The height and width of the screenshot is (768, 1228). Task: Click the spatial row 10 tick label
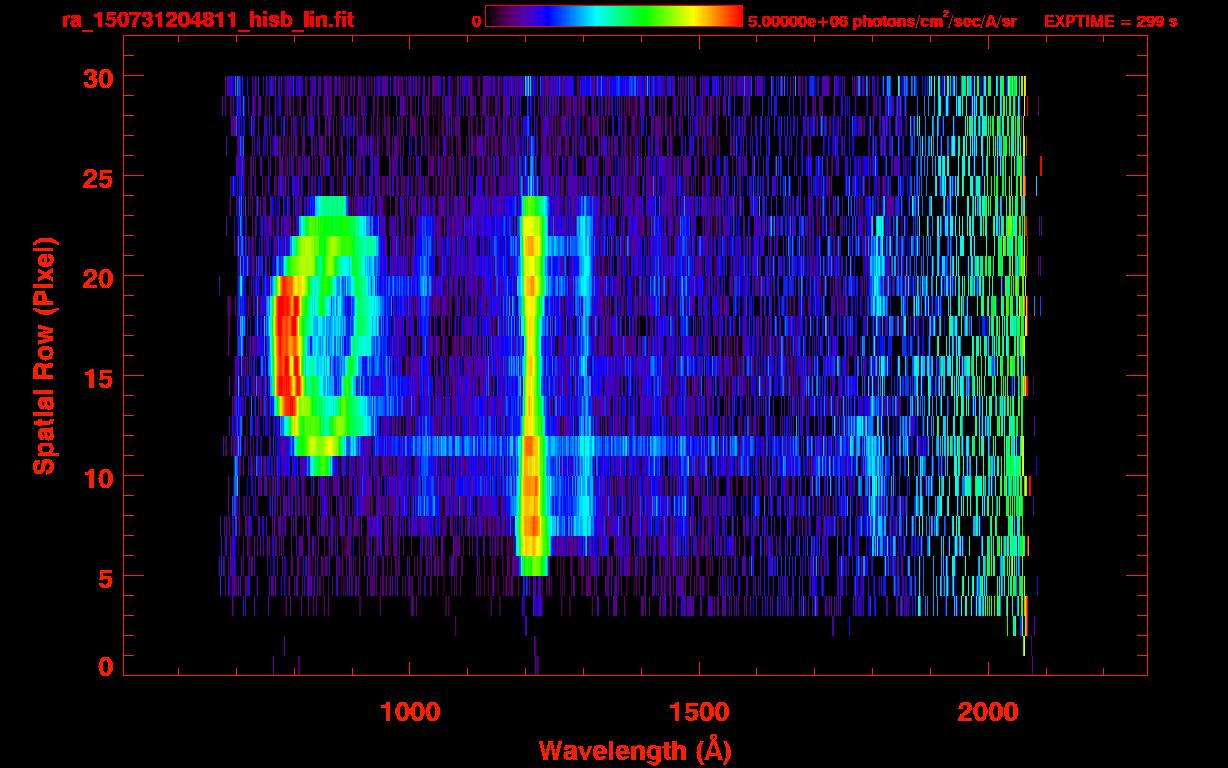click(98, 477)
